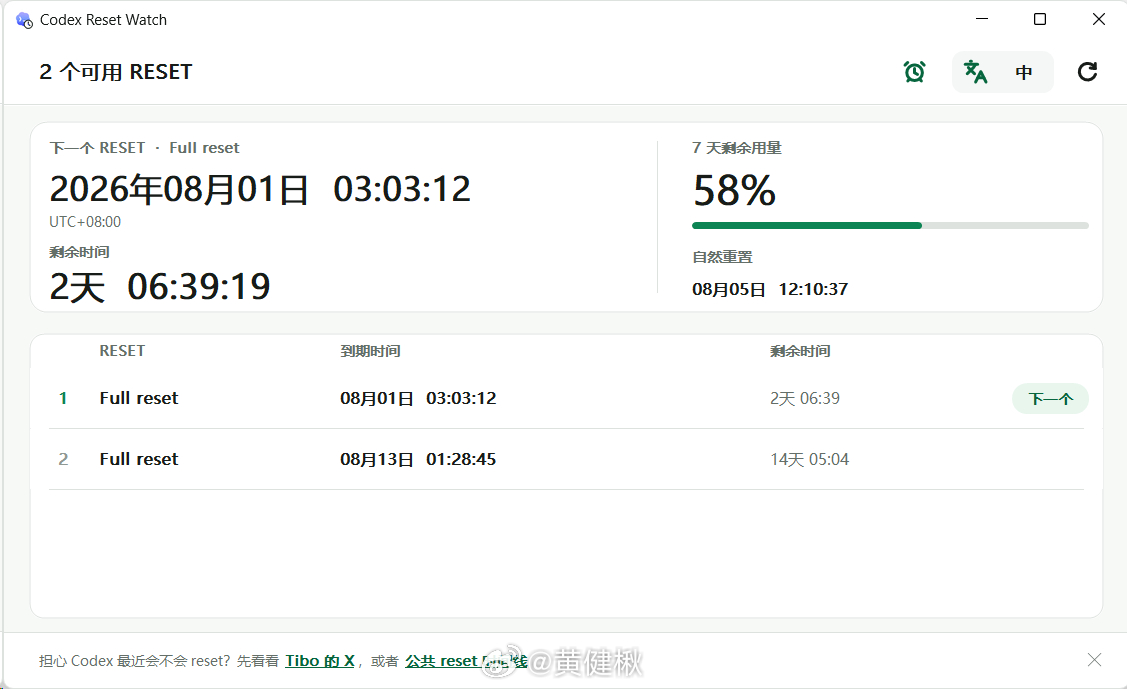Viewport: 1127px width, 689px height.
Task: Click the RESET column header
Action: tap(122, 351)
